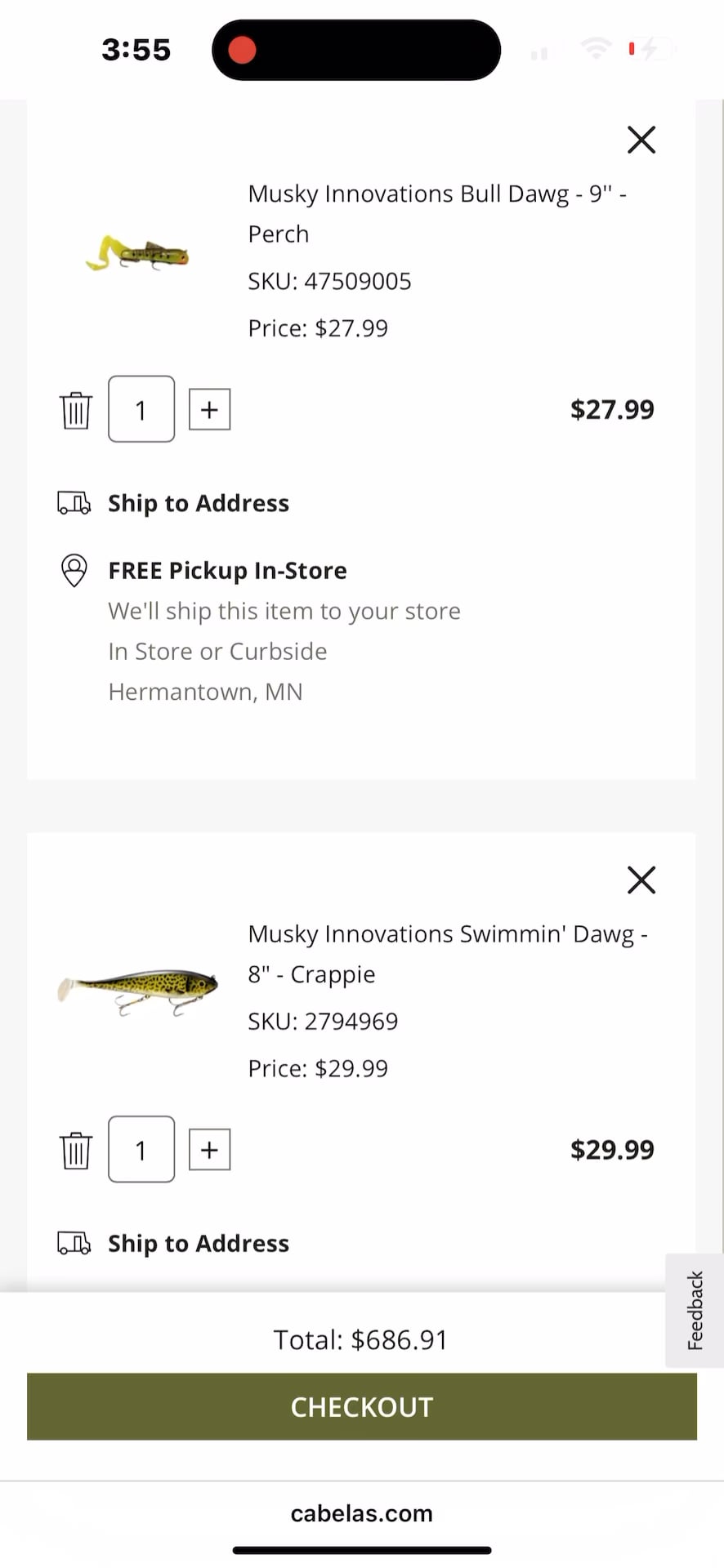Remove Bull Dawg item with X icon

pos(641,140)
